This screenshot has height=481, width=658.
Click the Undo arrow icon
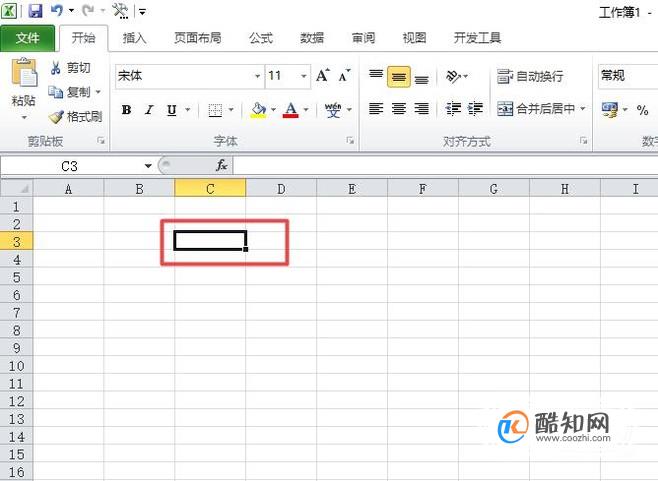pos(56,10)
